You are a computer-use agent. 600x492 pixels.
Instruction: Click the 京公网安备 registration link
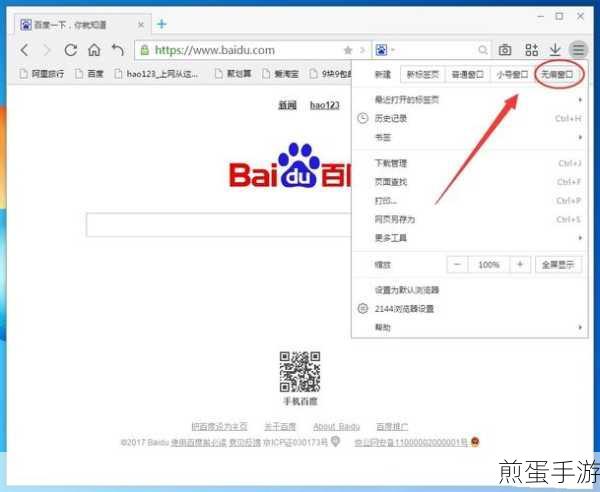pos(411,442)
